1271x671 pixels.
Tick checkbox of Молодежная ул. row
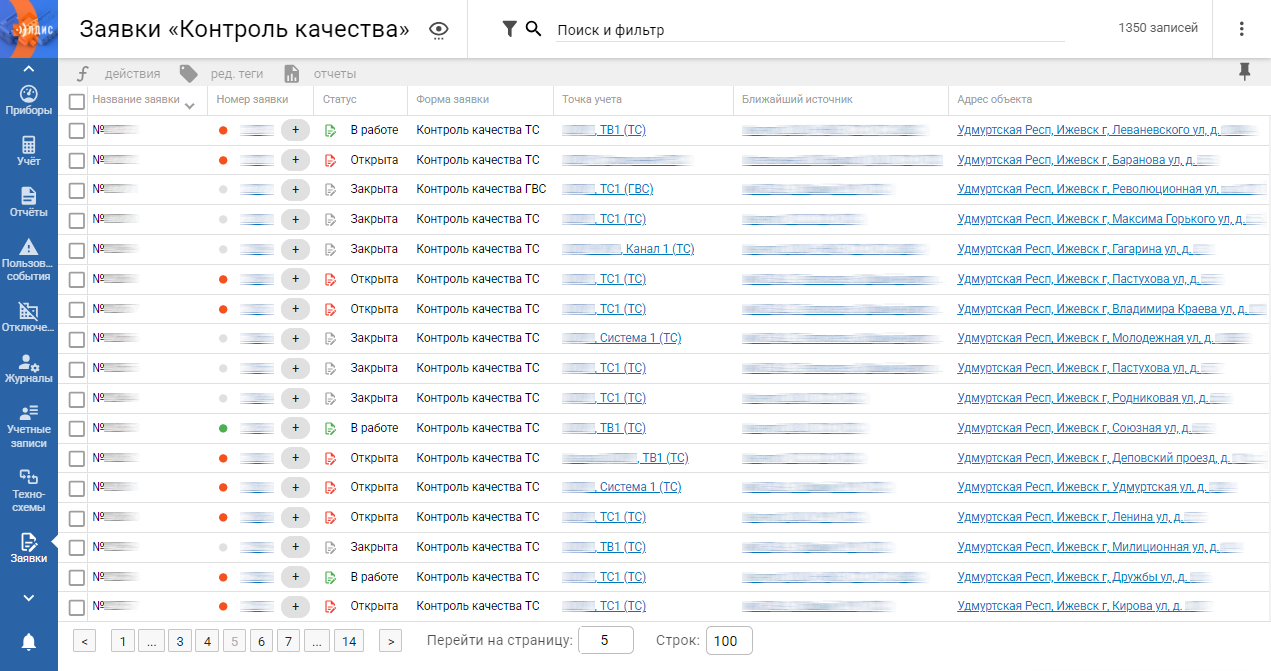coord(77,338)
